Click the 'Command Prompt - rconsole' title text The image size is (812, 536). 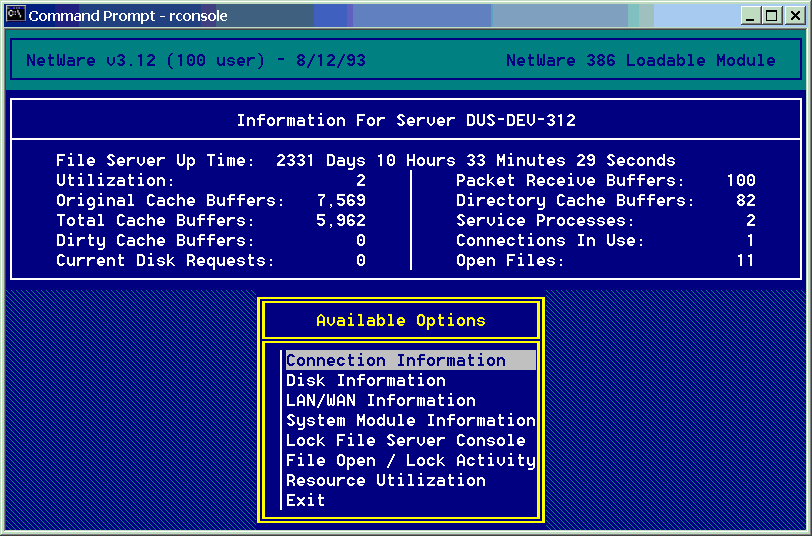pyautogui.click(x=128, y=16)
